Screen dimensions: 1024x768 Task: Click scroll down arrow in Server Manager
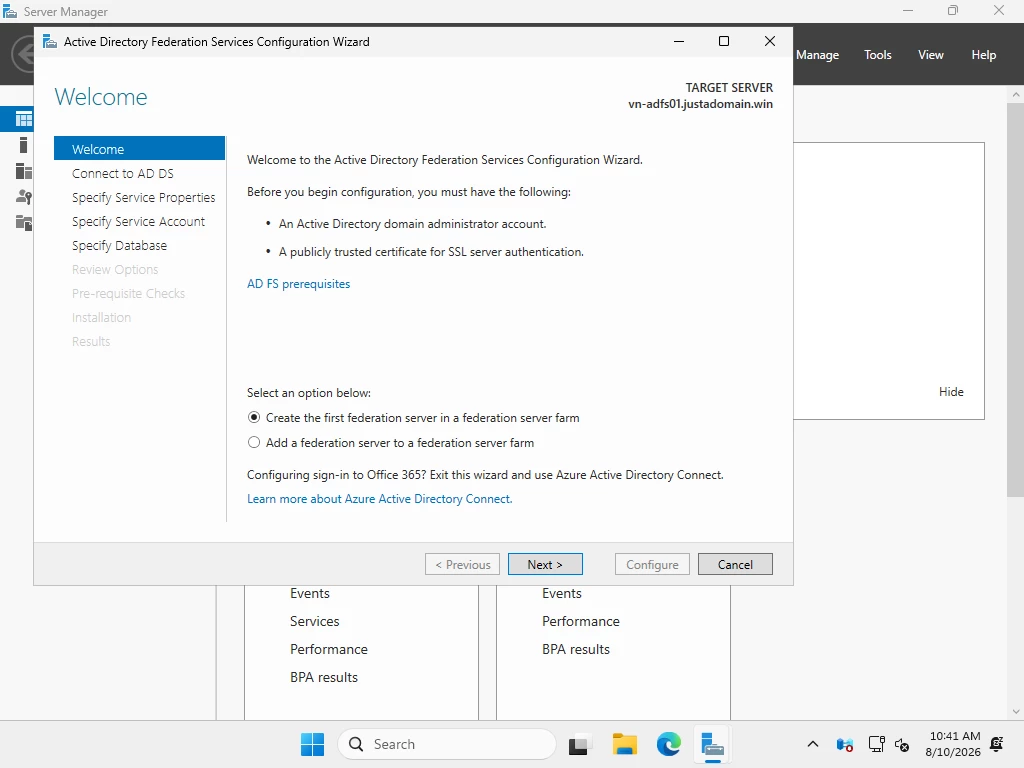tap(1016, 712)
